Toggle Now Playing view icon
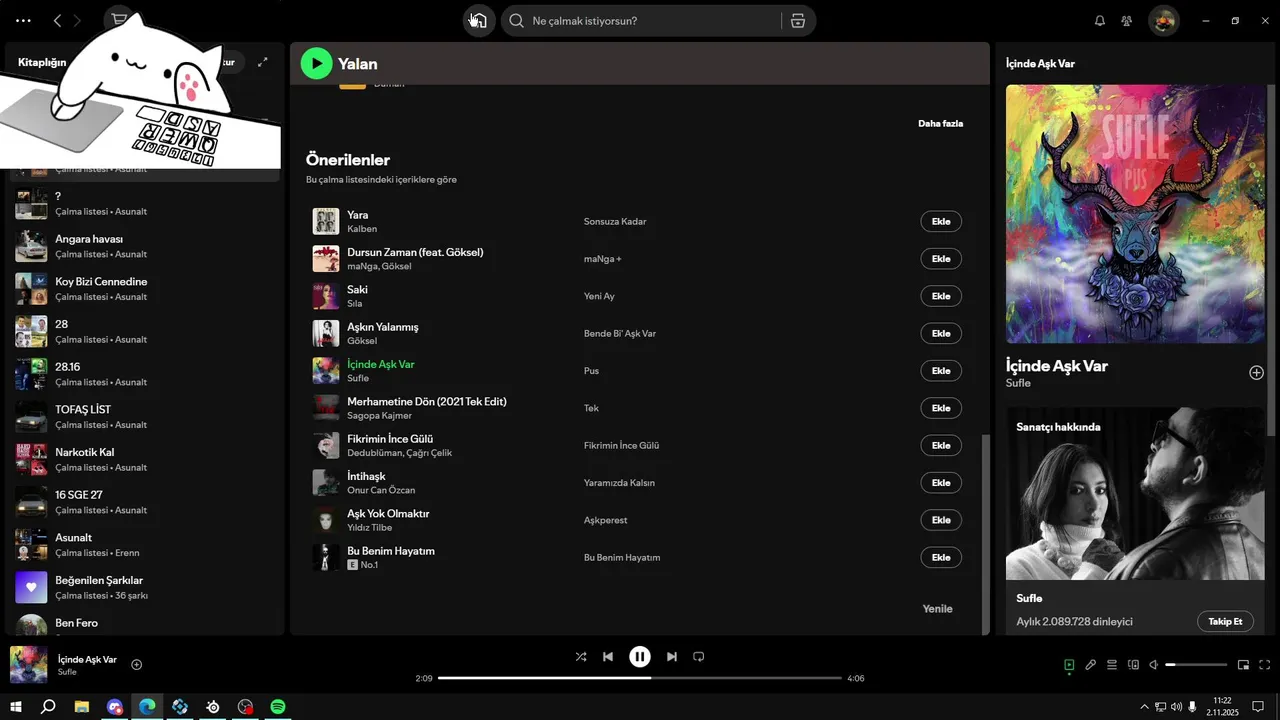The height and width of the screenshot is (720, 1280). pyautogui.click(x=1069, y=665)
